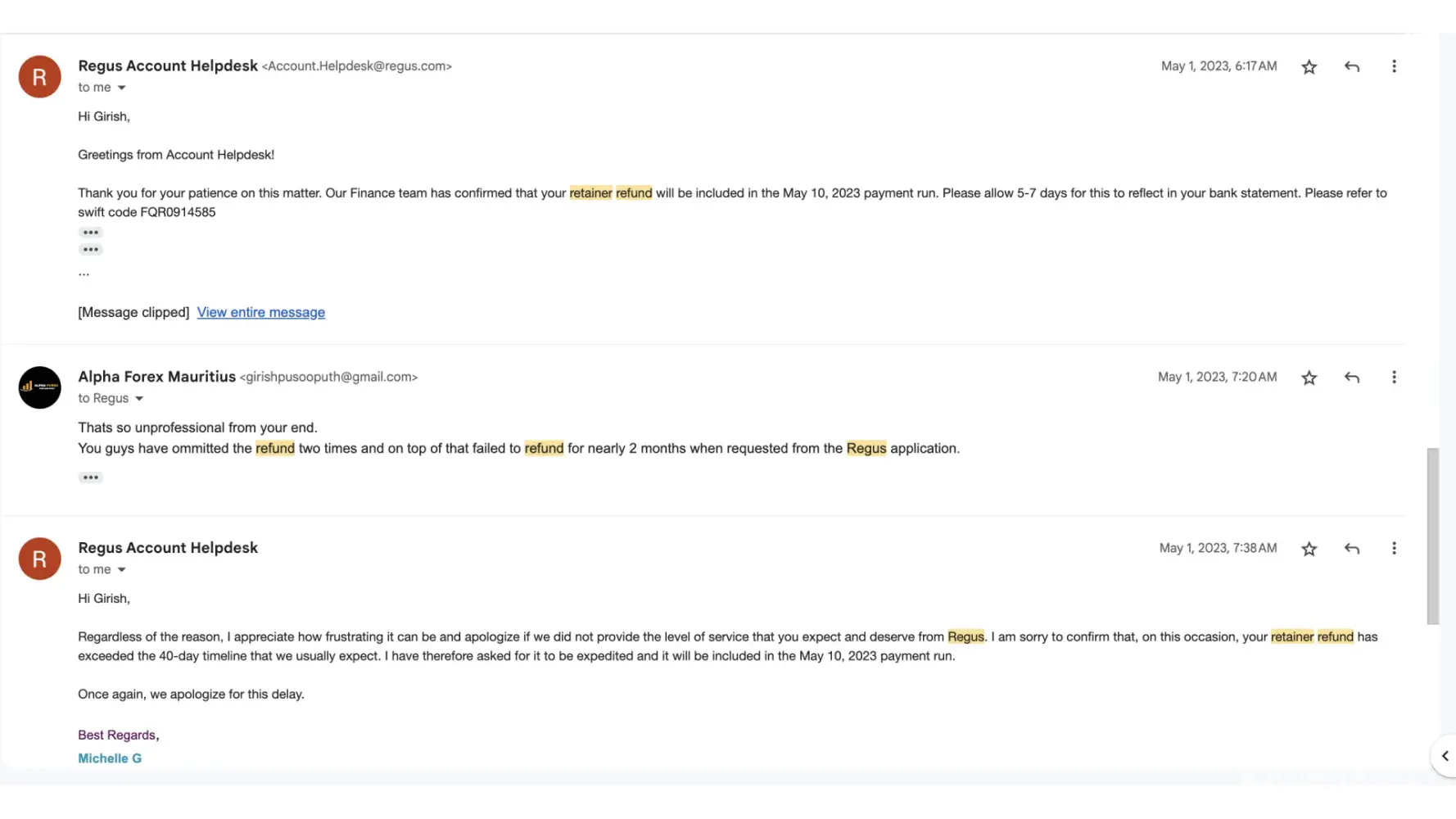Show recipient details for first Regus email
Screen dimensions: 1456x819
click(121, 88)
